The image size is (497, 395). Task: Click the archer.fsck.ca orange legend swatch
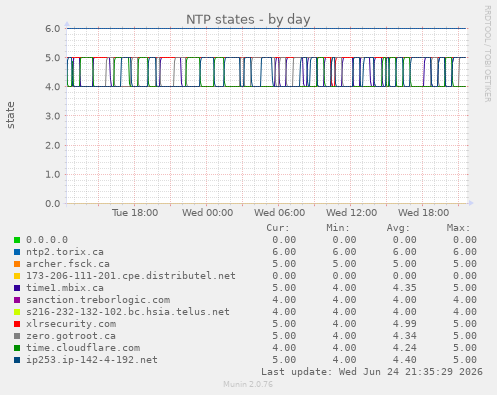[17, 264]
